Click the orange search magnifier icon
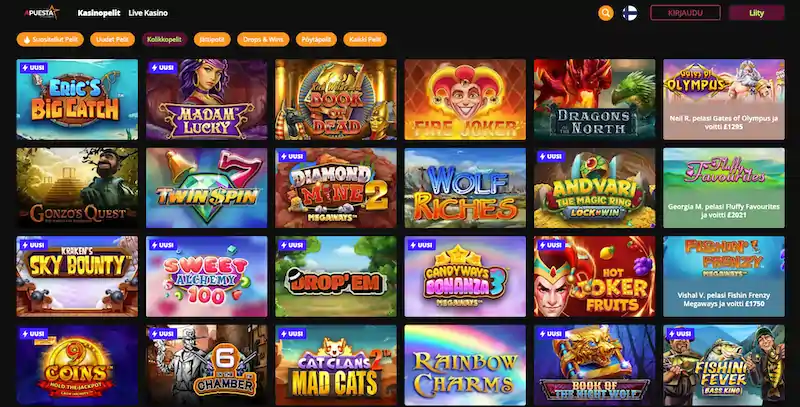The image size is (800, 407). pyautogui.click(x=606, y=13)
